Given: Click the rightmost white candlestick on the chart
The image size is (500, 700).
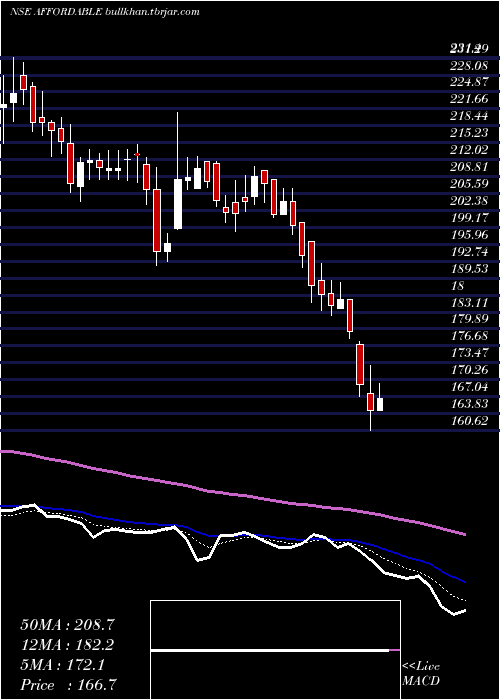Looking at the screenshot, I should tap(380, 404).
